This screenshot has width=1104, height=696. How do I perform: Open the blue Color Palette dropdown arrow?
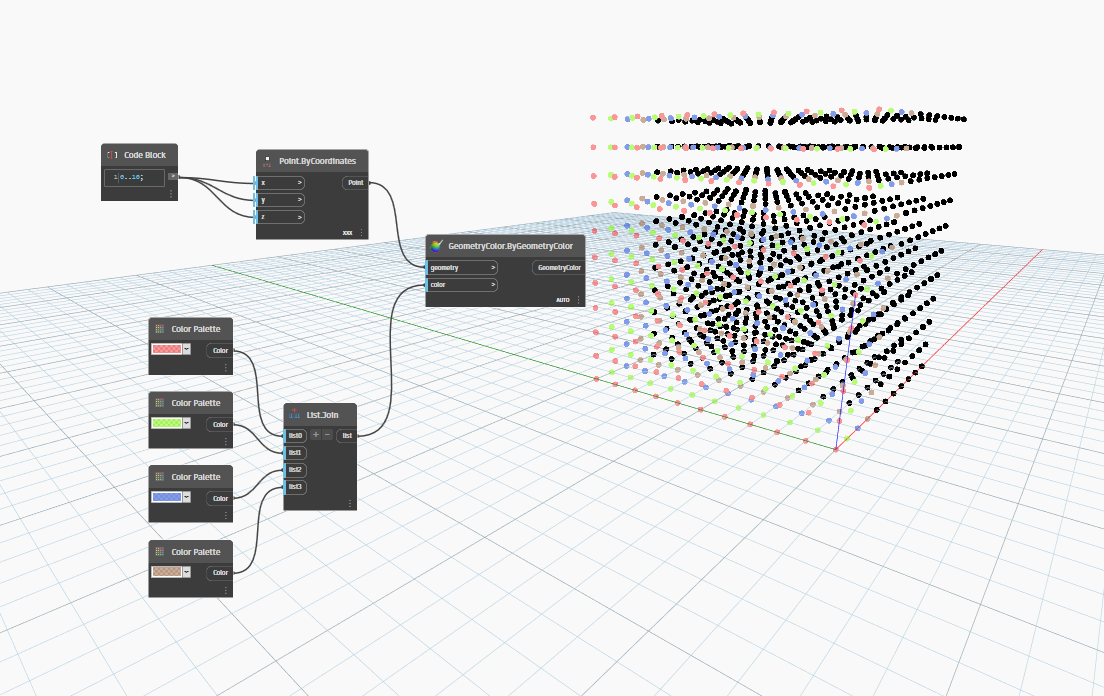click(x=187, y=497)
